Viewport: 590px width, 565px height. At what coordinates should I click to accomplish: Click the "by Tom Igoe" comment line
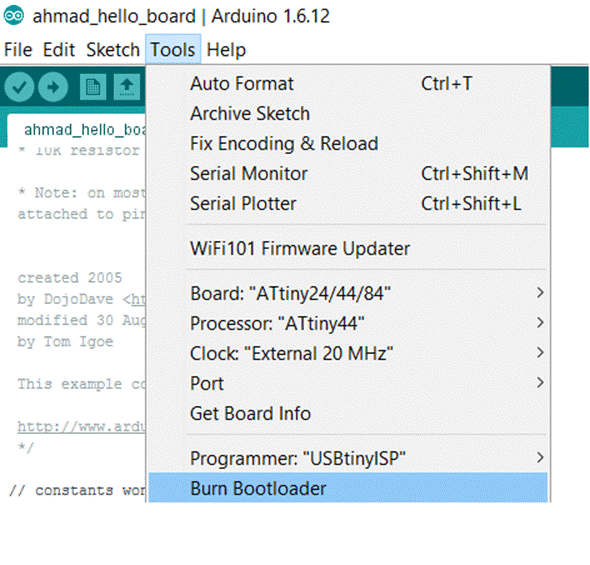click(65, 342)
